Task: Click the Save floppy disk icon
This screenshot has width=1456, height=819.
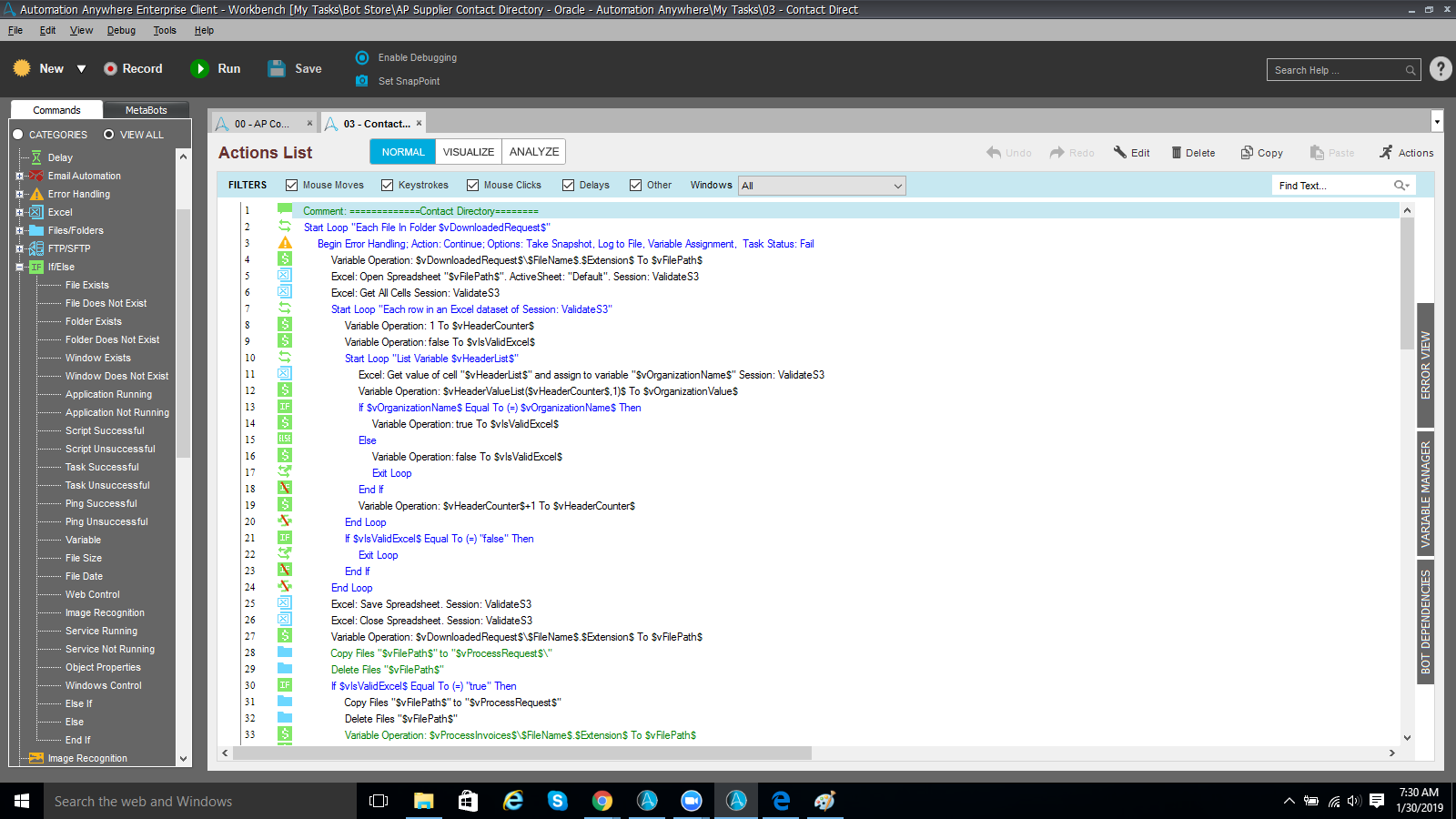Action: tap(277, 68)
